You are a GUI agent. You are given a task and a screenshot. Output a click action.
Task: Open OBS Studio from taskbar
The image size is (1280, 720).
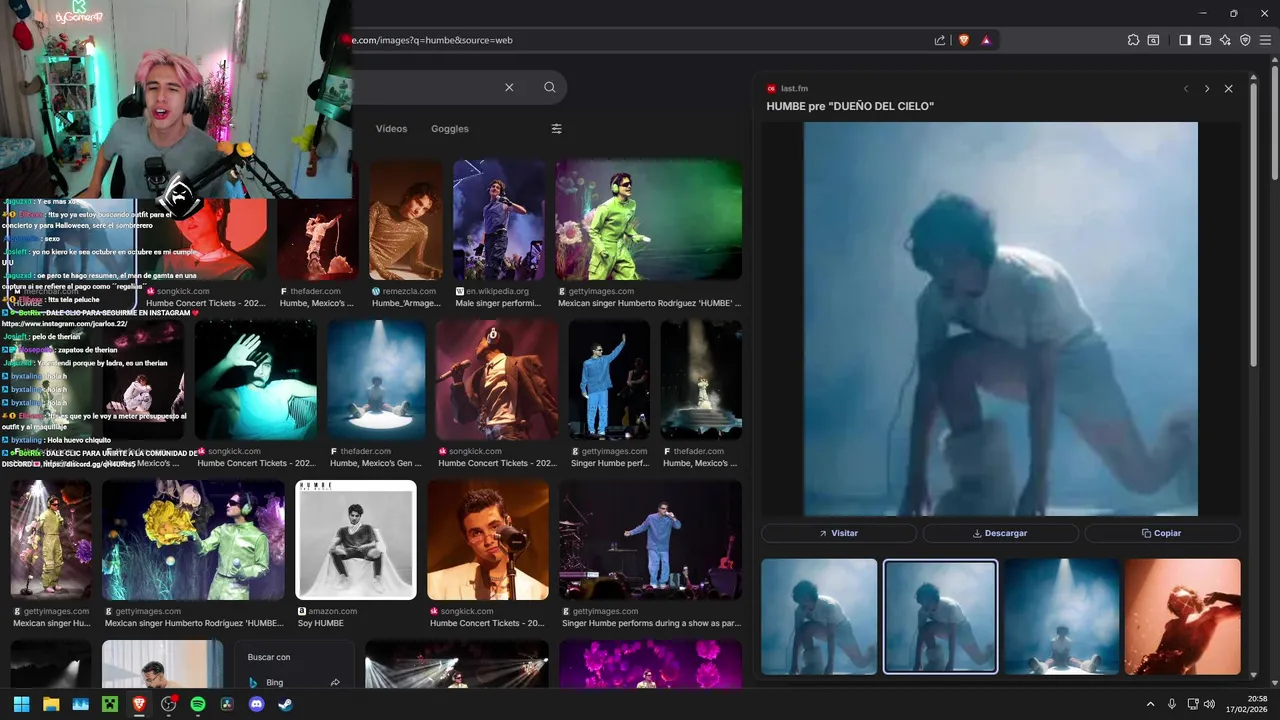(168, 704)
